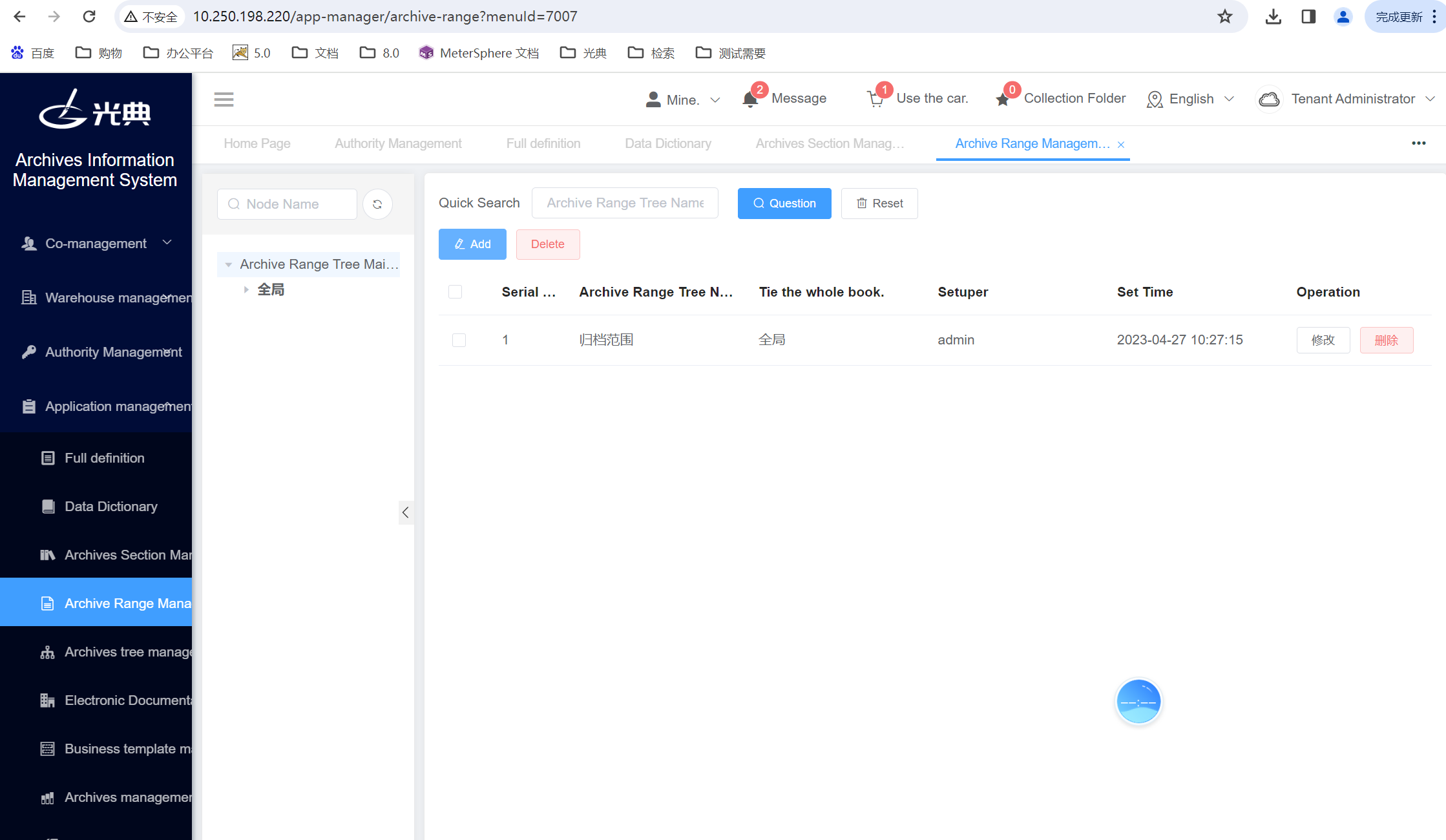1446x840 pixels.
Task: Open Archives management sidebar item
Action: click(96, 797)
